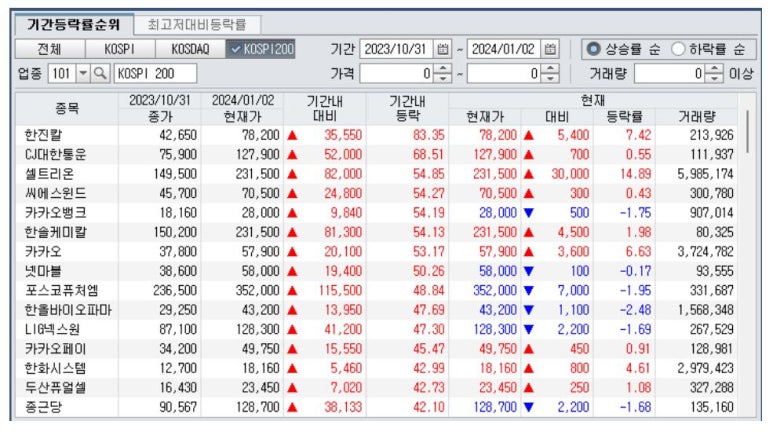Click the KOSPI 200 sector name field
Image resolution: width=773 pixels, height=432 pixels.
[x=155, y=74]
